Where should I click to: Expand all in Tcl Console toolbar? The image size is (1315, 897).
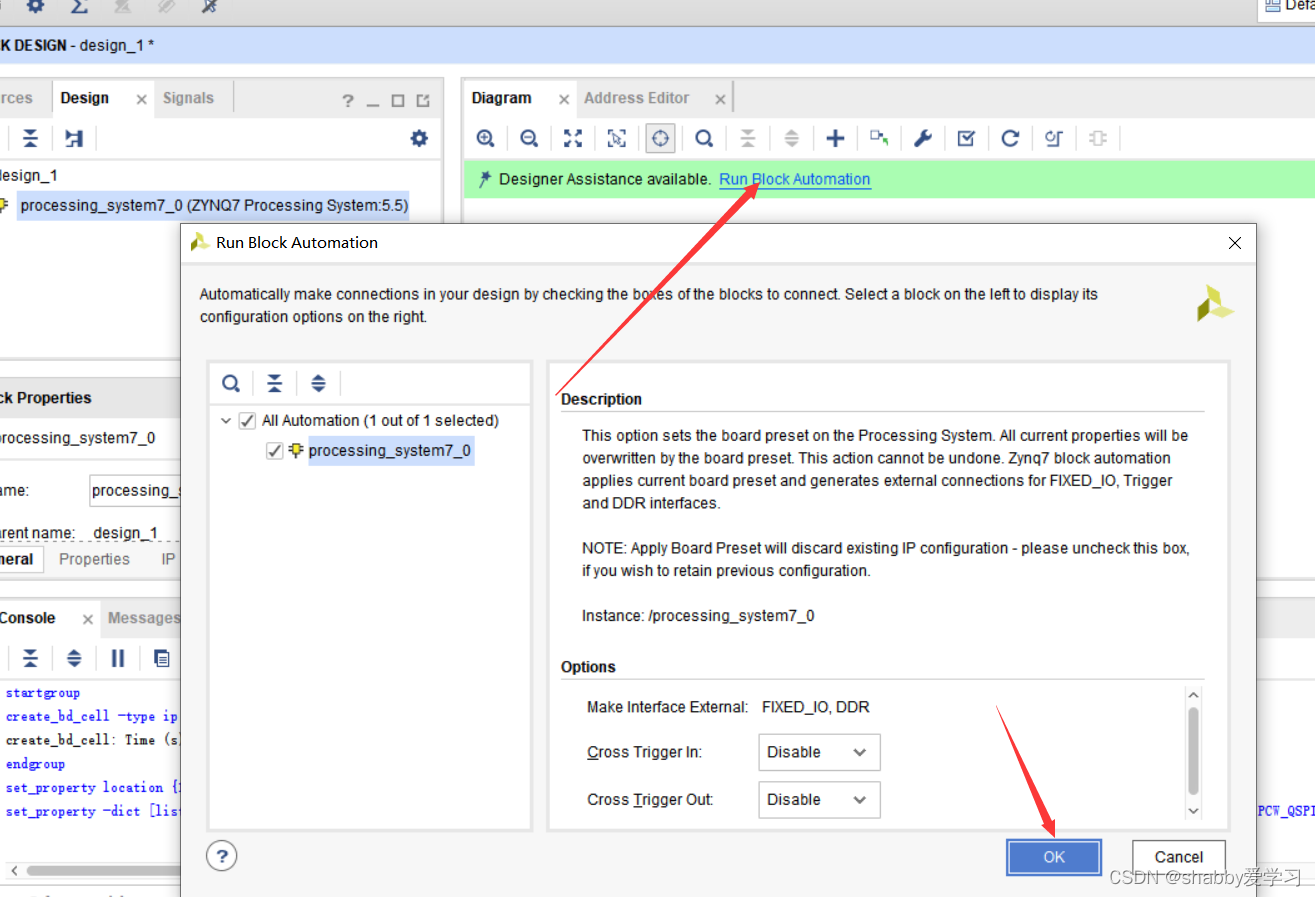(x=74, y=658)
